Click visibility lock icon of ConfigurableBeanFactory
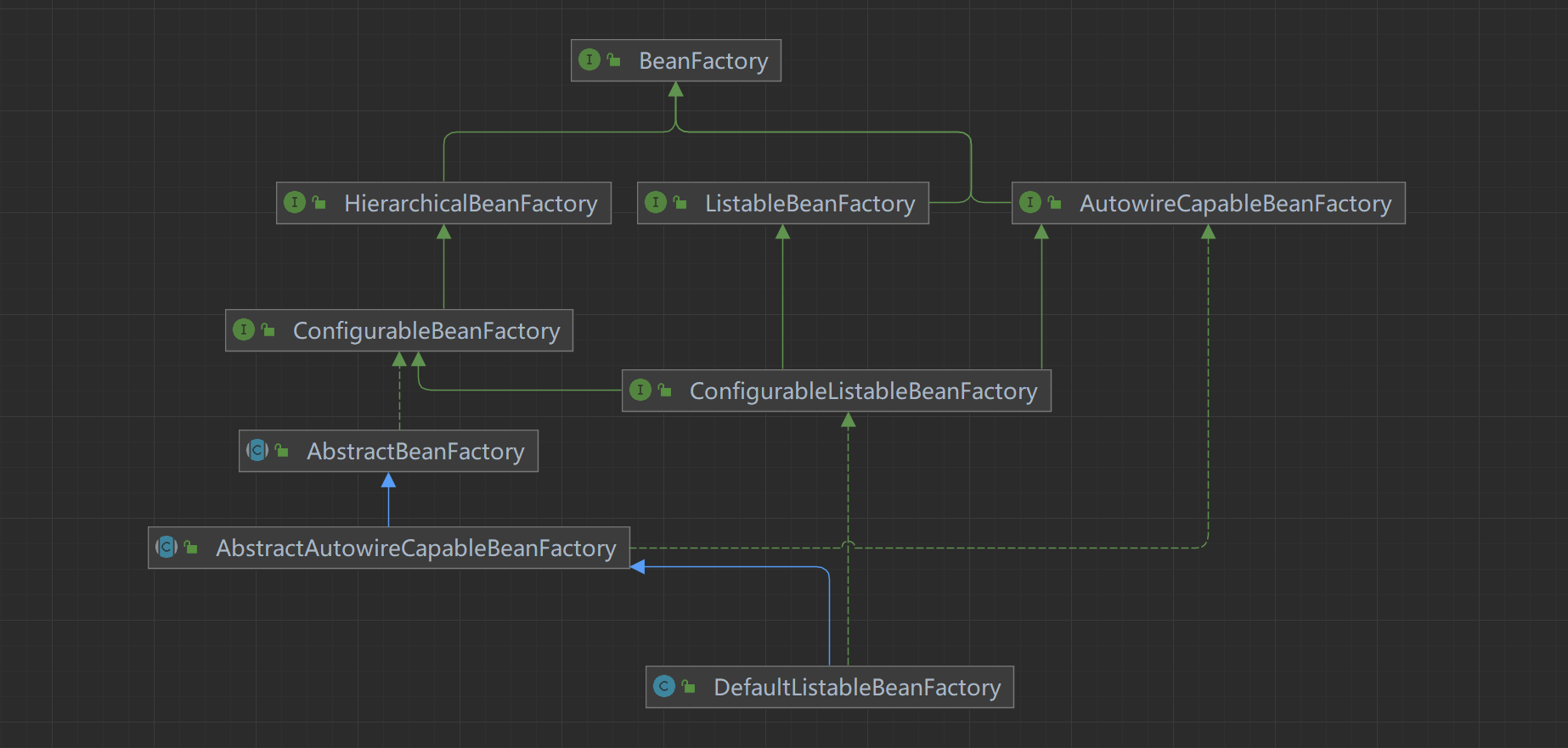The width and height of the screenshot is (1568, 748). [268, 329]
